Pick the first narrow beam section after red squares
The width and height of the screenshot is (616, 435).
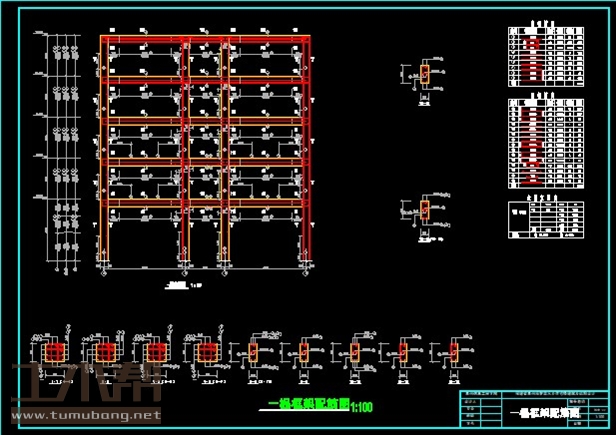(252, 352)
